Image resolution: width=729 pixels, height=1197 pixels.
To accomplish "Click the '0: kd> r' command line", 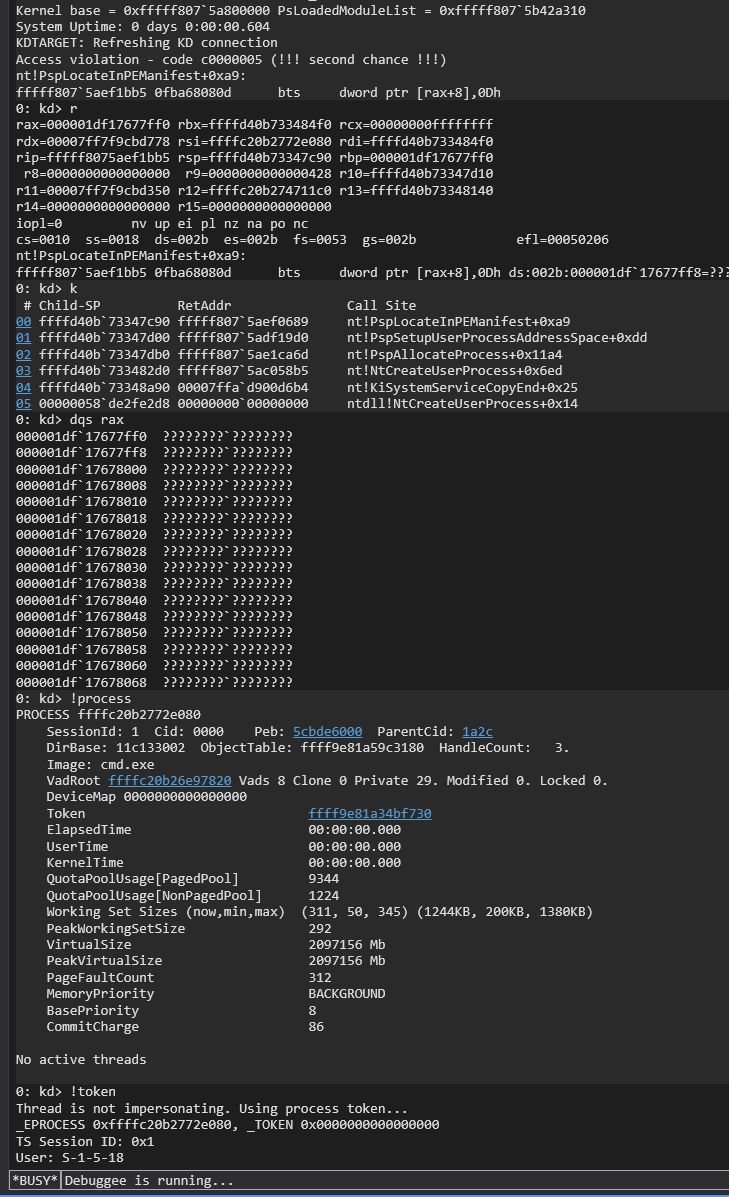I will pos(47,108).
